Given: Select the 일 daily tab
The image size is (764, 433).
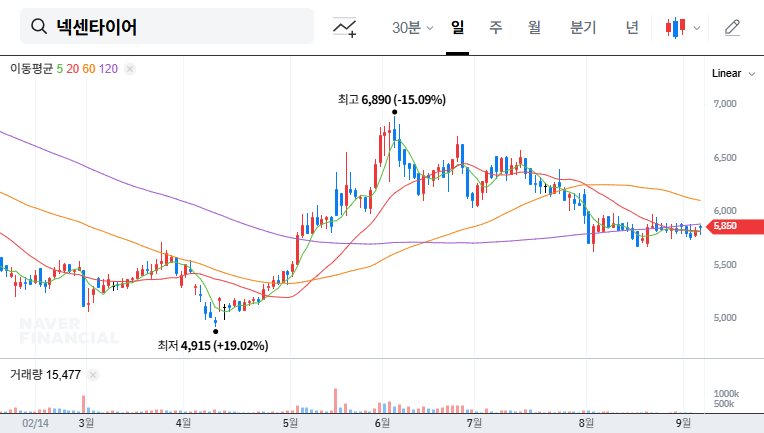Looking at the screenshot, I should click(x=458, y=27).
